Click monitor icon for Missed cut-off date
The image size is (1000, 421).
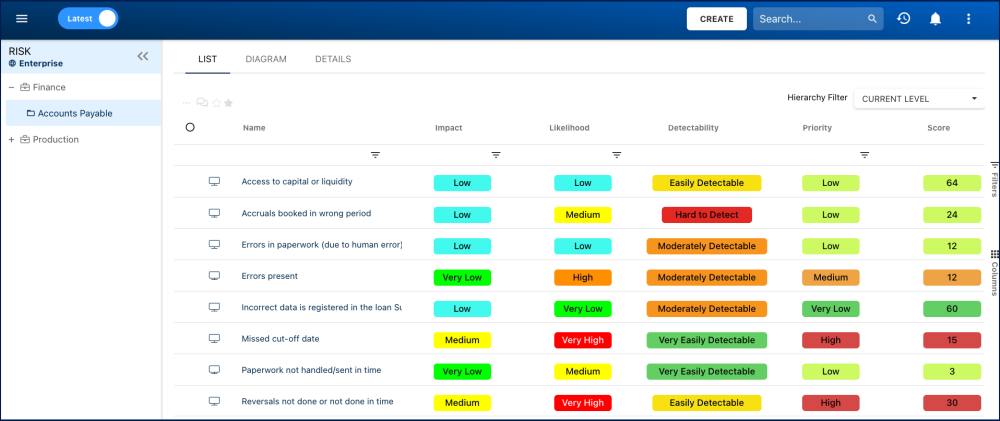[x=214, y=338]
